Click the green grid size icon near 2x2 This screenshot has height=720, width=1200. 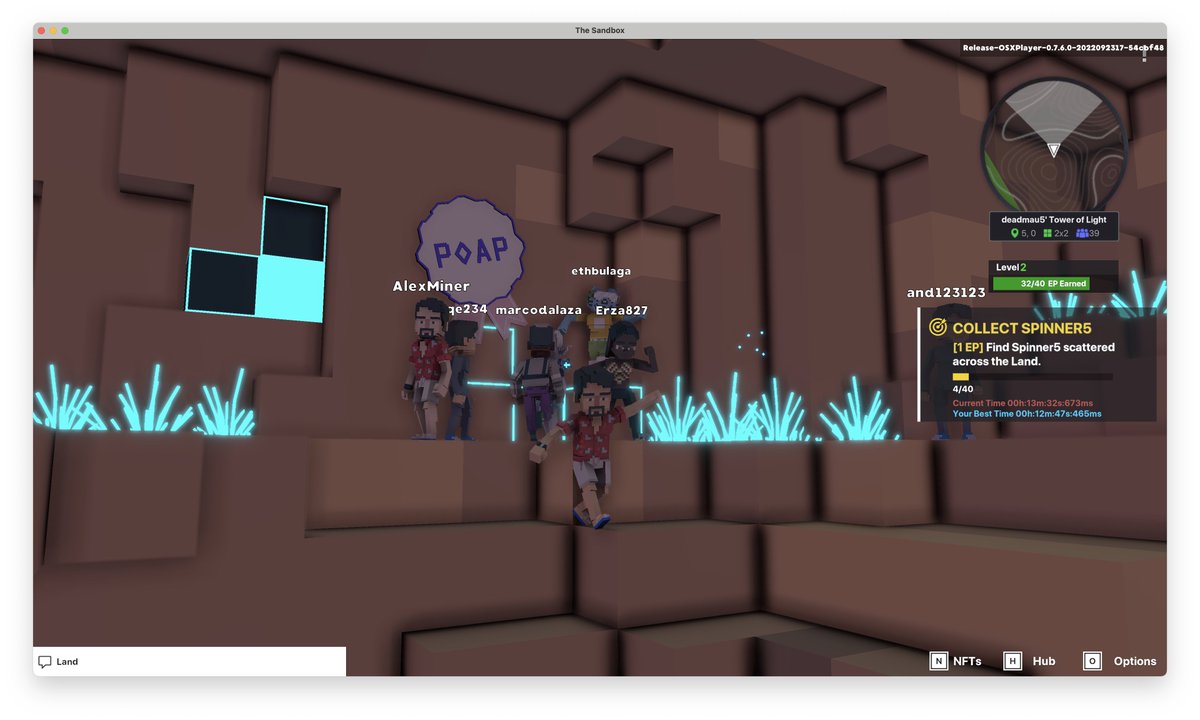pyautogui.click(x=1048, y=233)
